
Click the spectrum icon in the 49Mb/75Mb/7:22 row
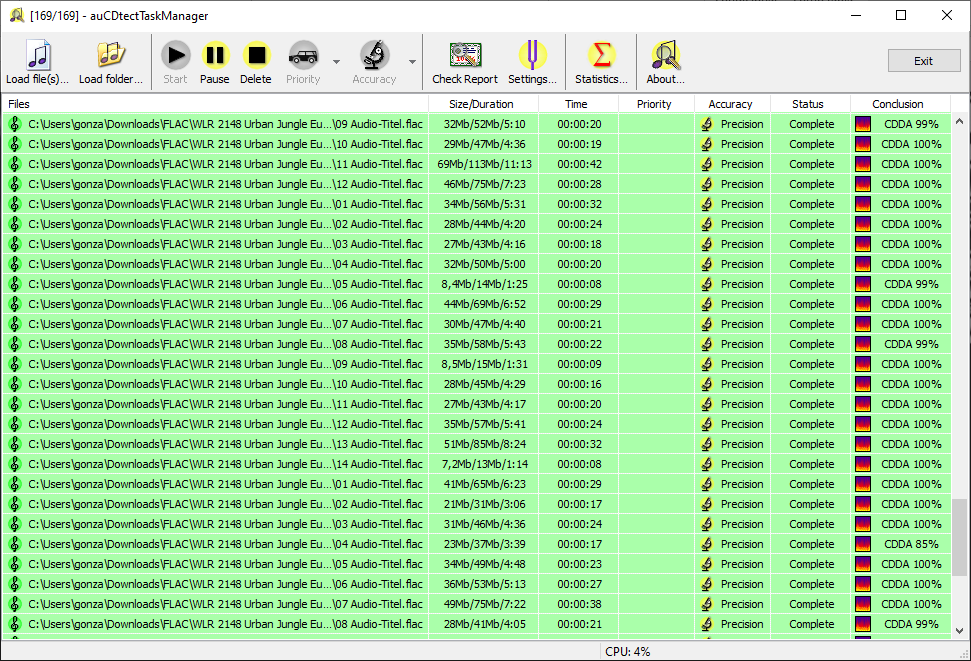tap(863, 604)
